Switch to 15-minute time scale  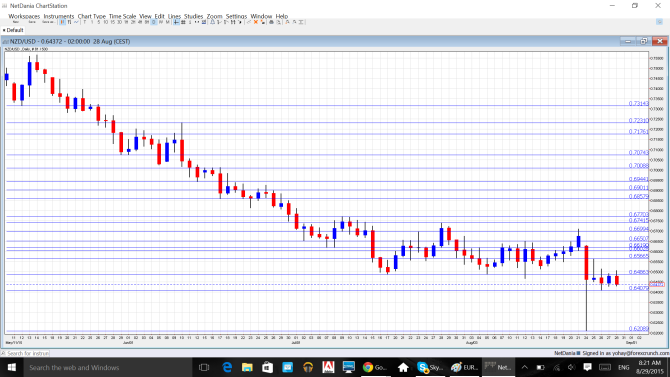click(x=112, y=22)
